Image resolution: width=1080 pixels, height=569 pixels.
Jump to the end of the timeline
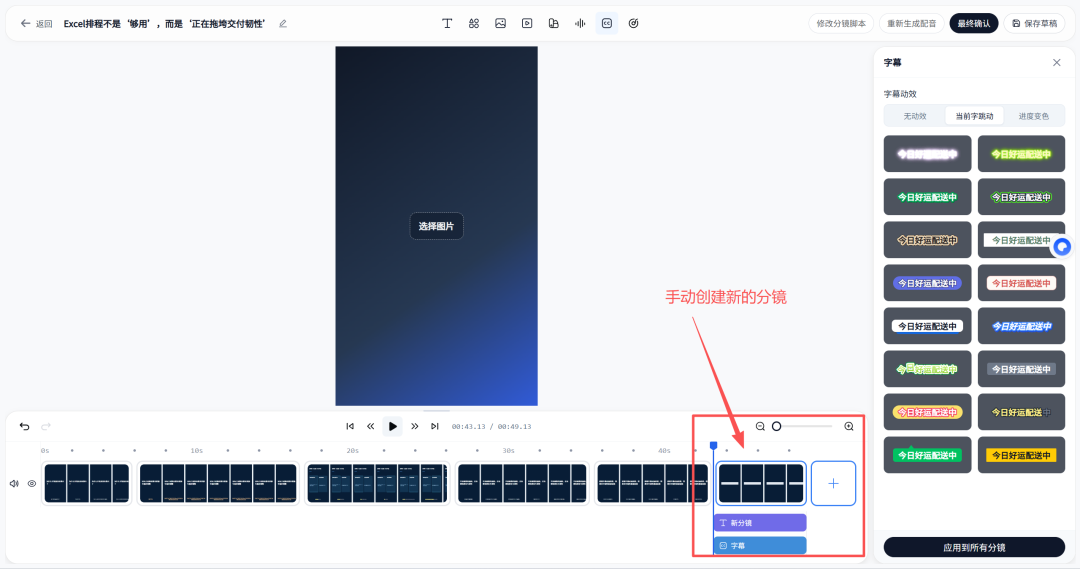[x=435, y=426]
